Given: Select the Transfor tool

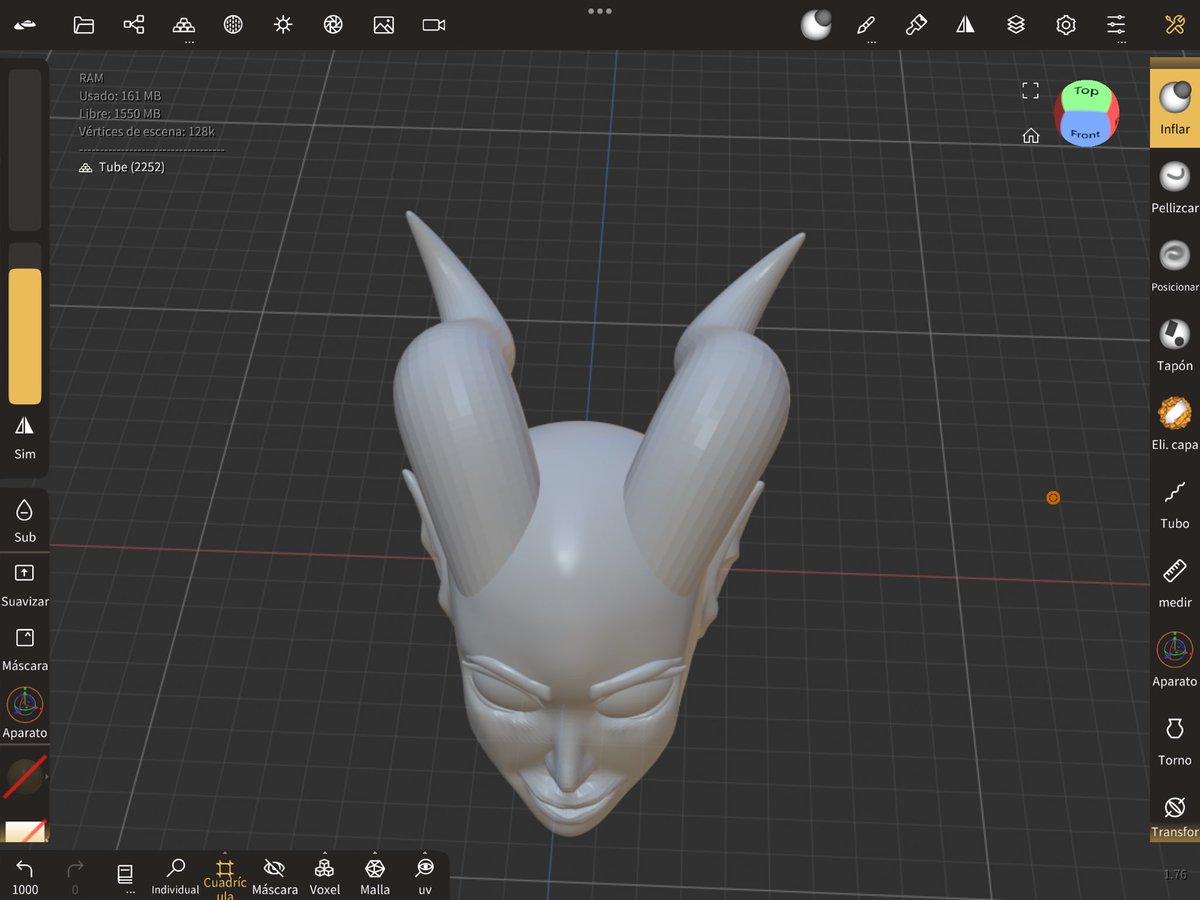Looking at the screenshot, I should [1175, 816].
